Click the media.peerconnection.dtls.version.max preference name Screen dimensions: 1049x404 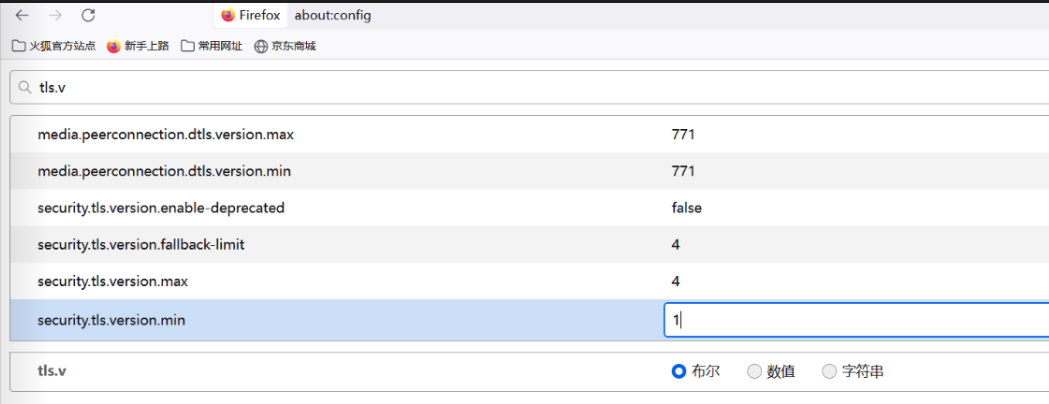pyautogui.click(x=166, y=134)
